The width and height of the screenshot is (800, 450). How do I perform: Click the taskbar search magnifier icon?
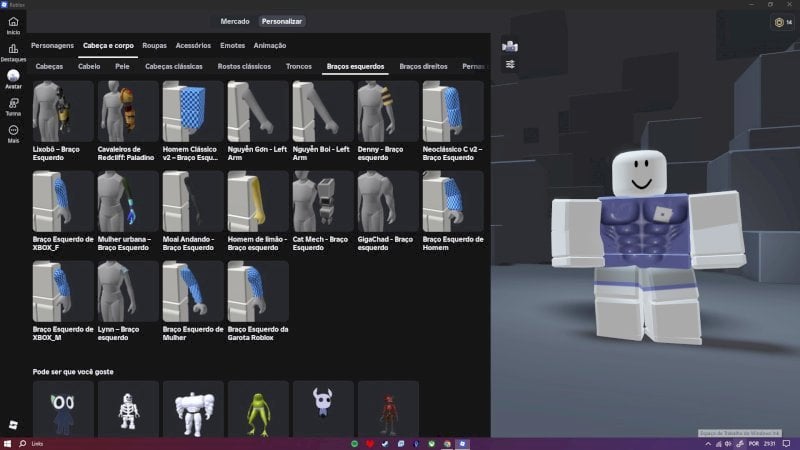22,444
